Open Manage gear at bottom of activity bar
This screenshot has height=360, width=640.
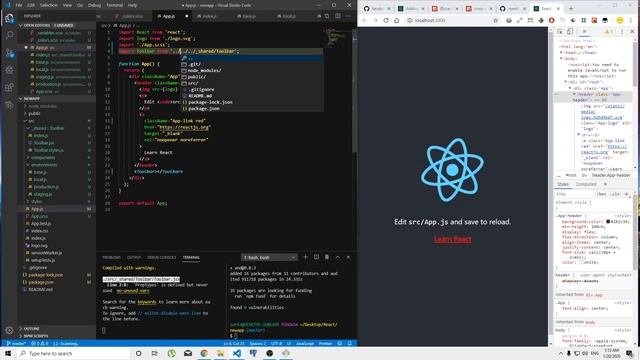pos(9,330)
